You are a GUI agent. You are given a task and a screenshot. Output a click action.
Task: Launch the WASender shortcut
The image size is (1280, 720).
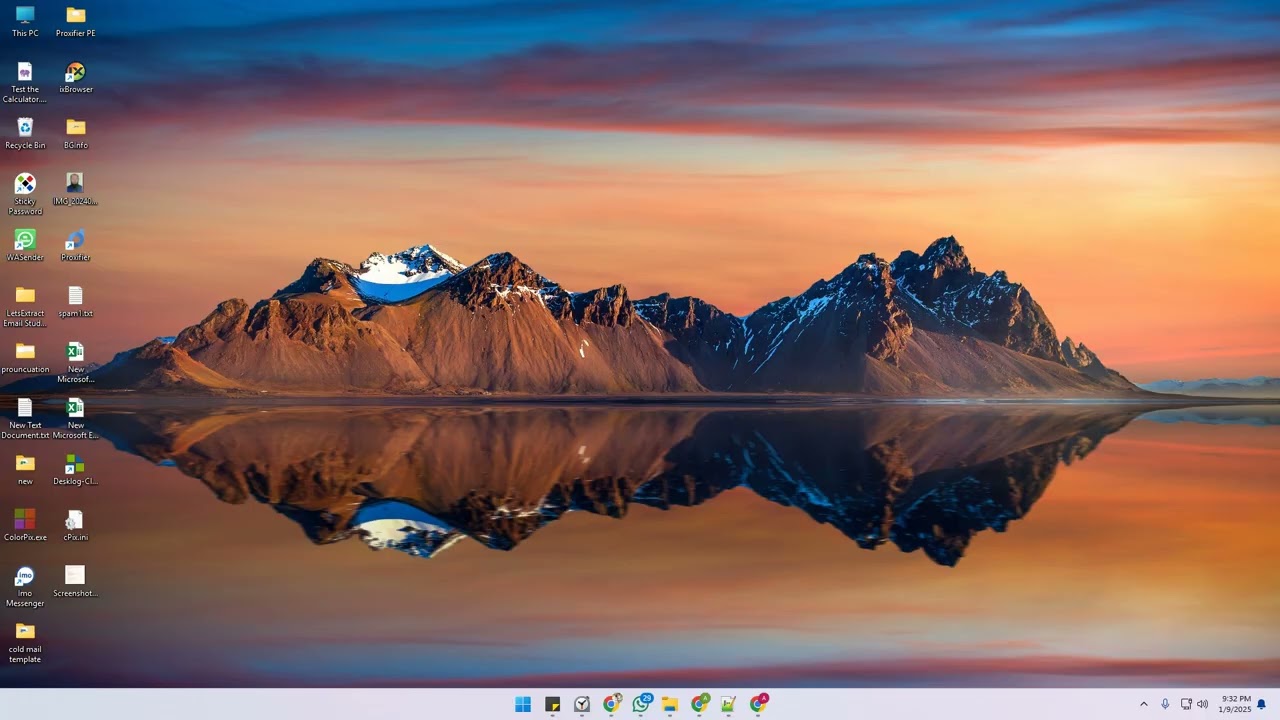click(25, 246)
